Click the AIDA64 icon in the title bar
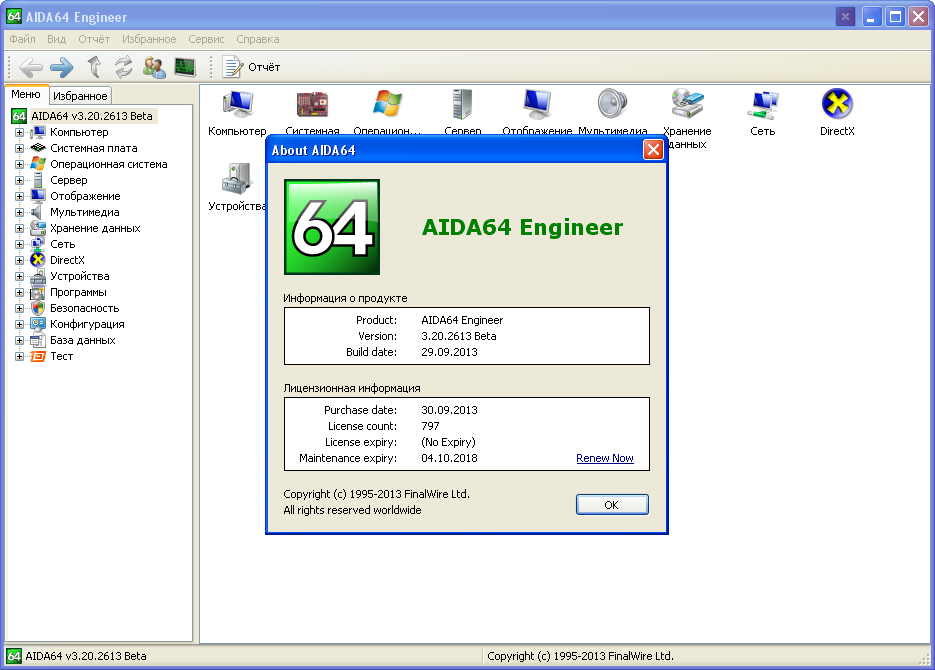The width and height of the screenshot is (935, 670). coord(14,16)
